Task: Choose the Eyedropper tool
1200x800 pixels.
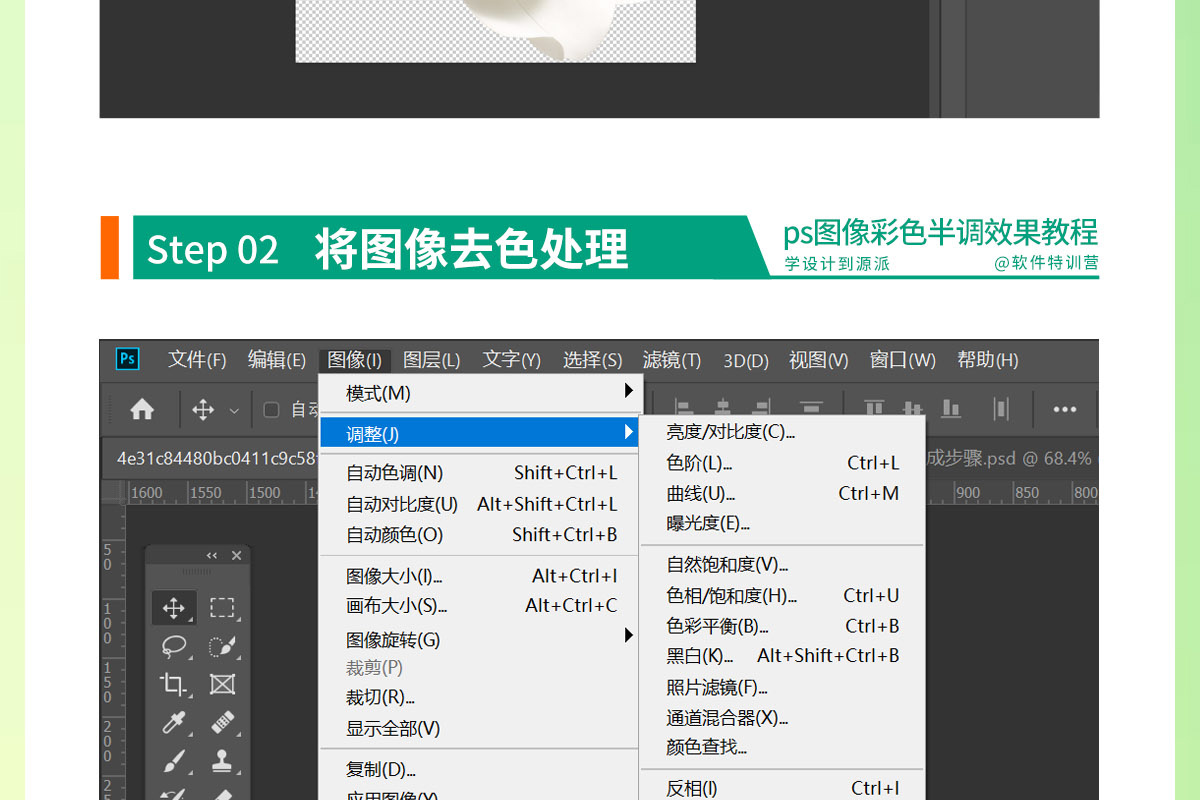Action: [x=173, y=723]
